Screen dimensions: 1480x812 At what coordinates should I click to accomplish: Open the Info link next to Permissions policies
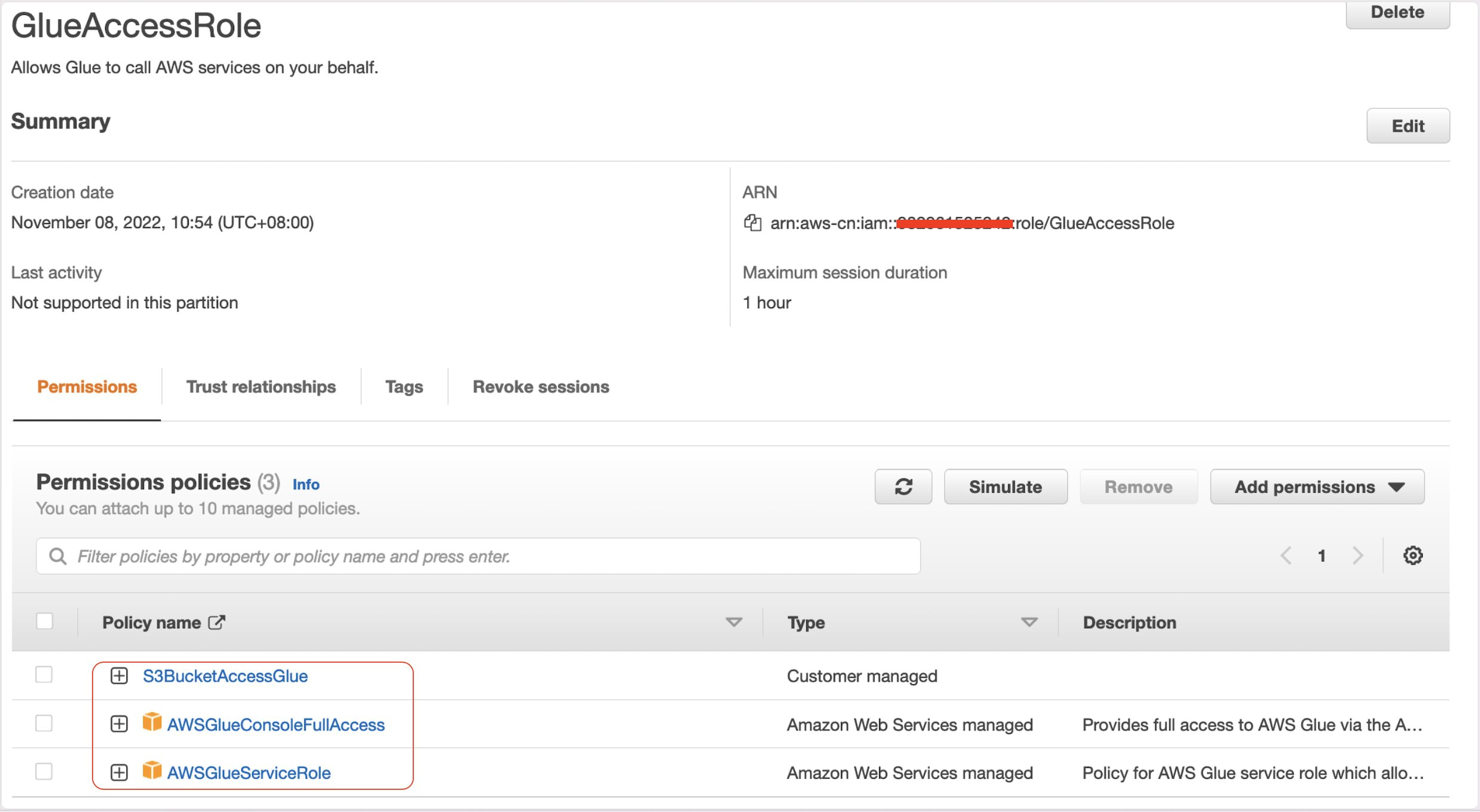click(306, 484)
